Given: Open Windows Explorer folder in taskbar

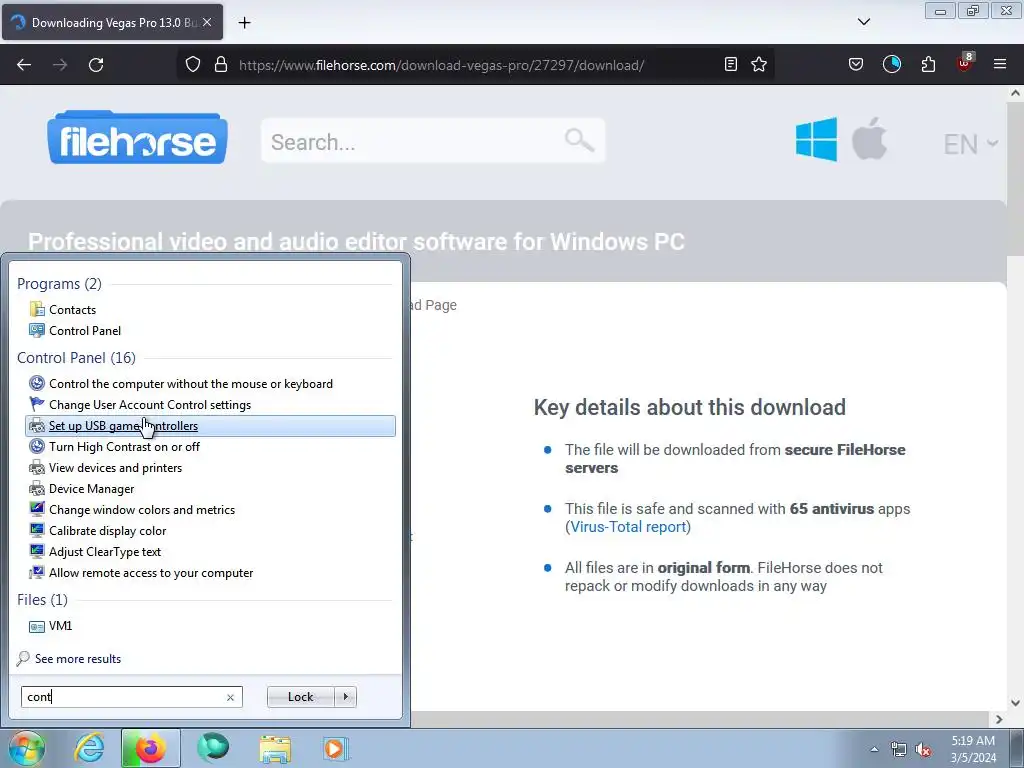Looking at the screenshot, I should click(275, 749).
